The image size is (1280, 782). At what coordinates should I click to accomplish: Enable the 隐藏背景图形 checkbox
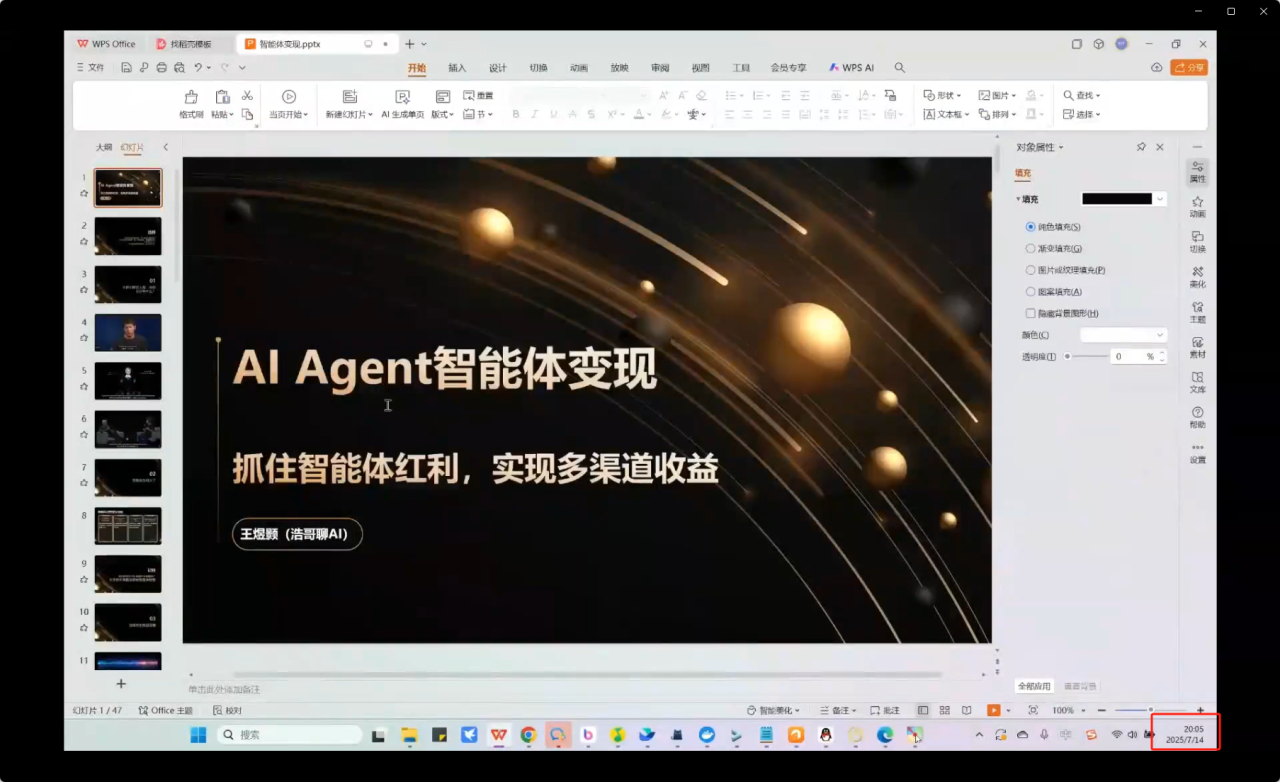(x=1031, y=313)
